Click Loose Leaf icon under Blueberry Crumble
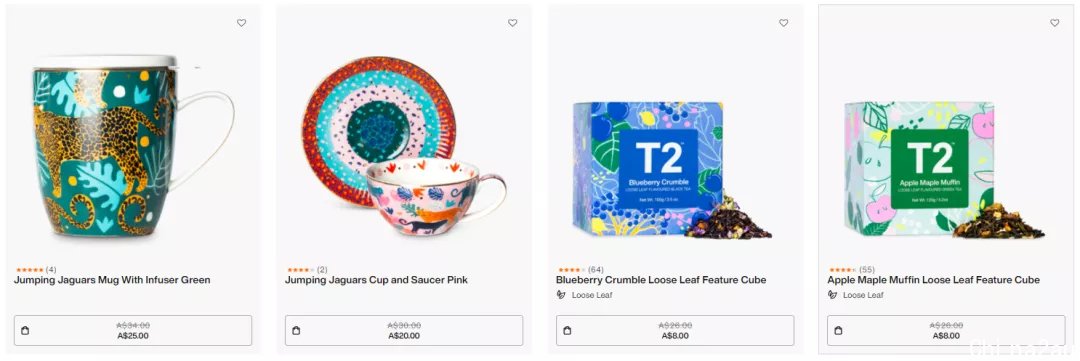This screenshot has width=1080, height=361. pyautogui.click(x=561, y=295)
